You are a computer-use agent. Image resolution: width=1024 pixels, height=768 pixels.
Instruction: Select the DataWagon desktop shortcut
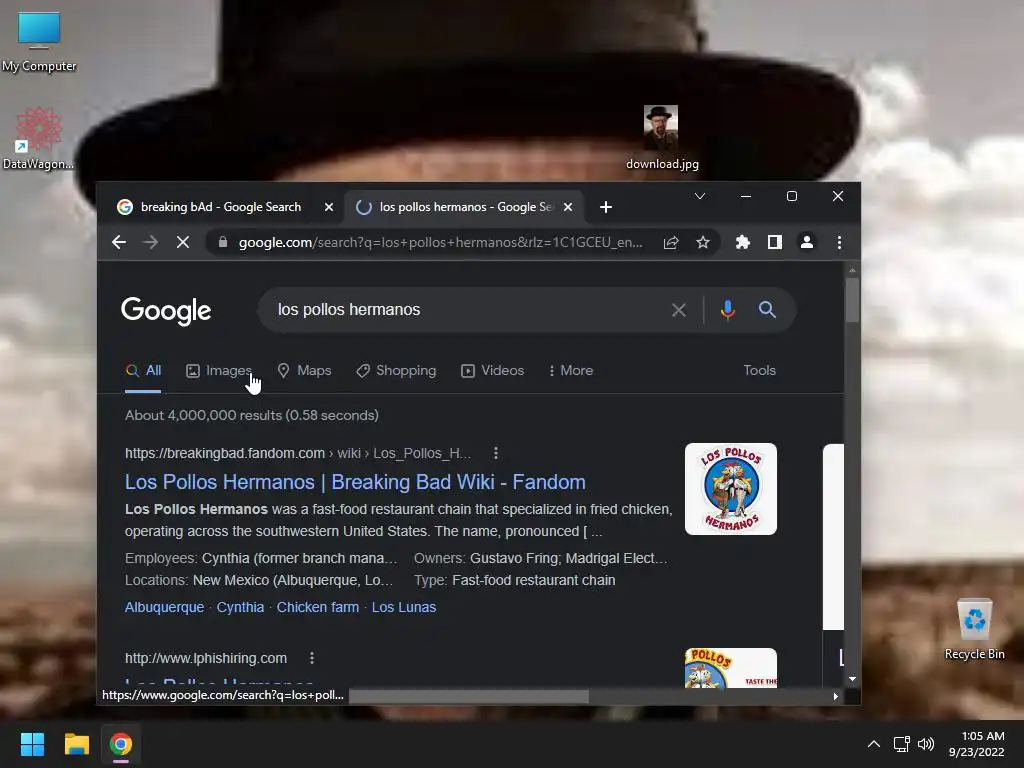pyautogui.click(x=39, y=138)
